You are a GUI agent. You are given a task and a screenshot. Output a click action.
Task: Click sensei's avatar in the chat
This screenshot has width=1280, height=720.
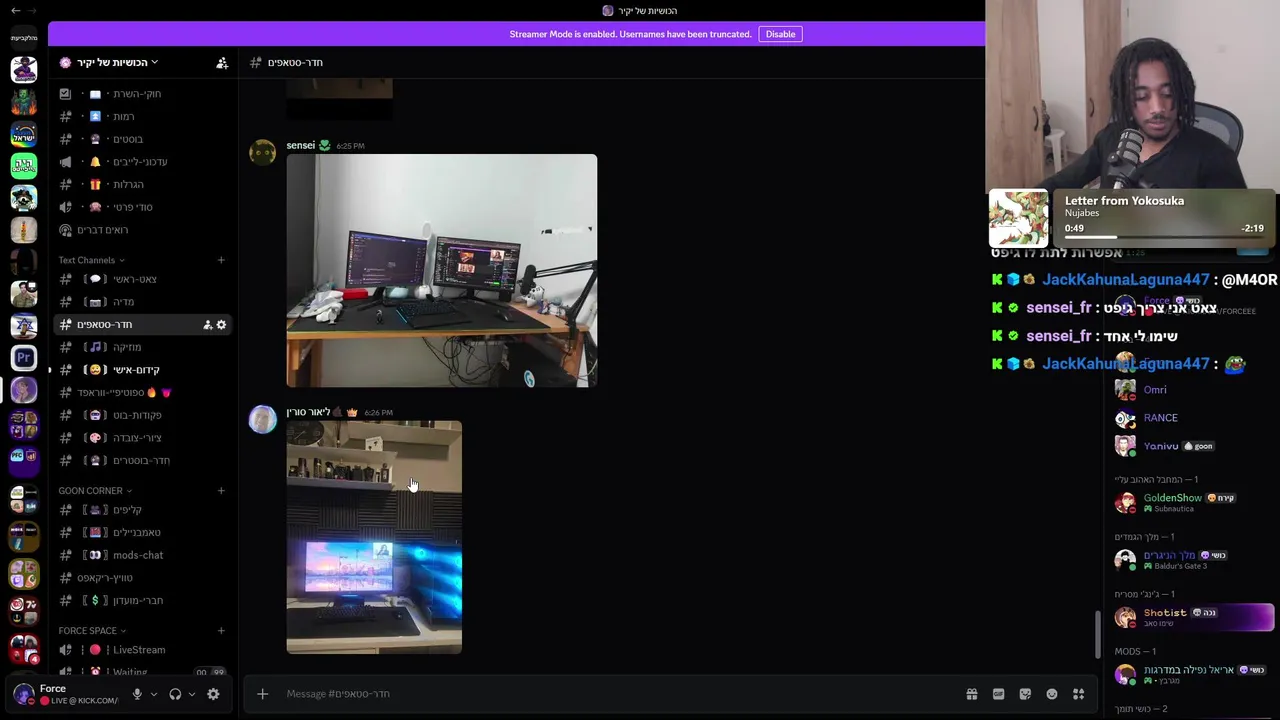coord(262,153)
